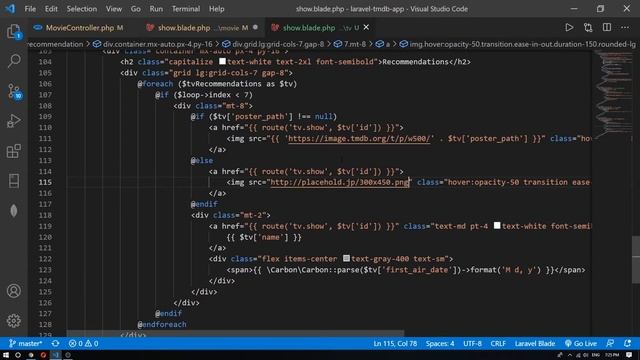Open the Go menu
This screenshot has width=640, height=360.
pos(136,9)
